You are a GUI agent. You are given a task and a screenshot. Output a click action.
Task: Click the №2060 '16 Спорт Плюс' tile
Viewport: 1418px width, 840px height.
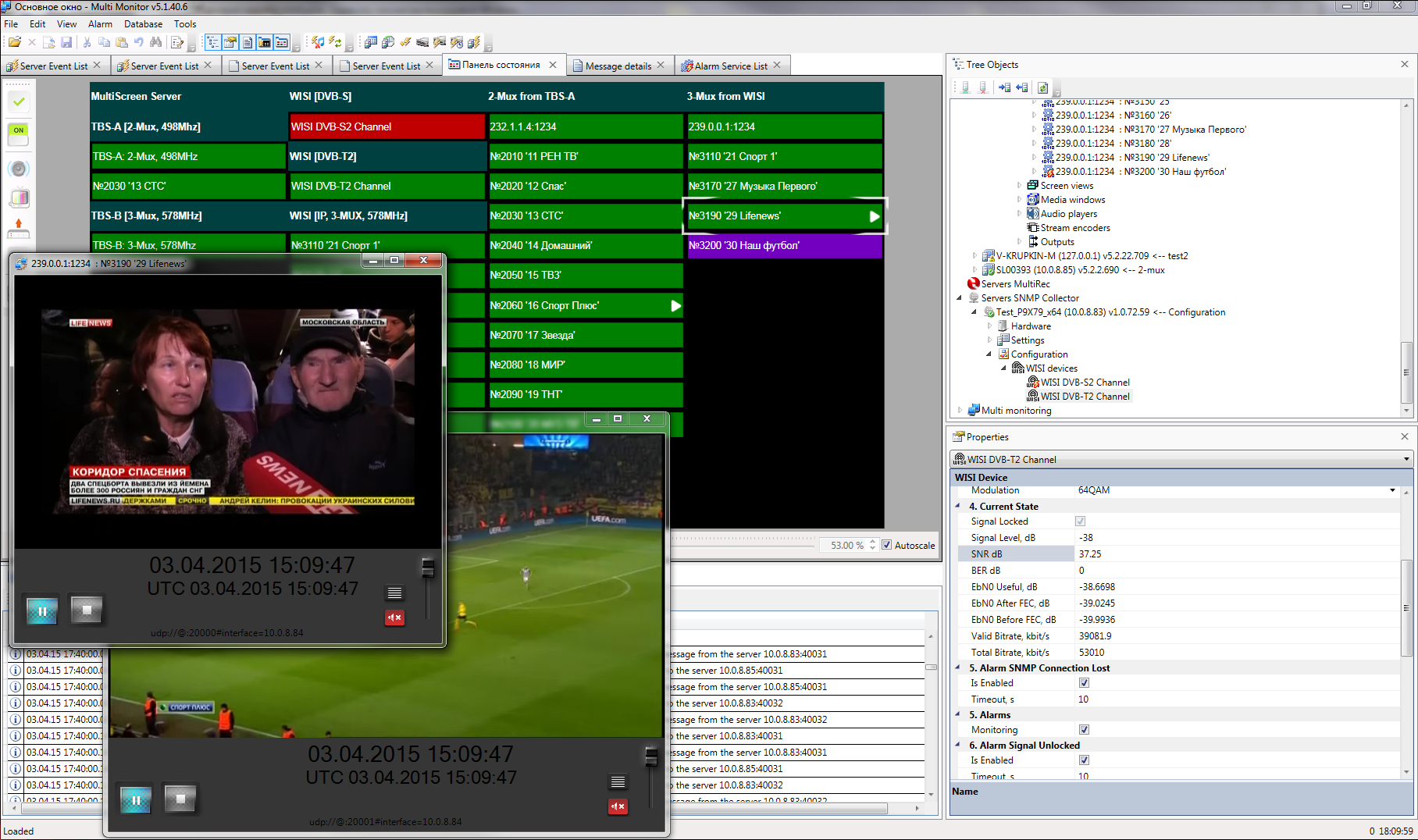coord(586,305)
